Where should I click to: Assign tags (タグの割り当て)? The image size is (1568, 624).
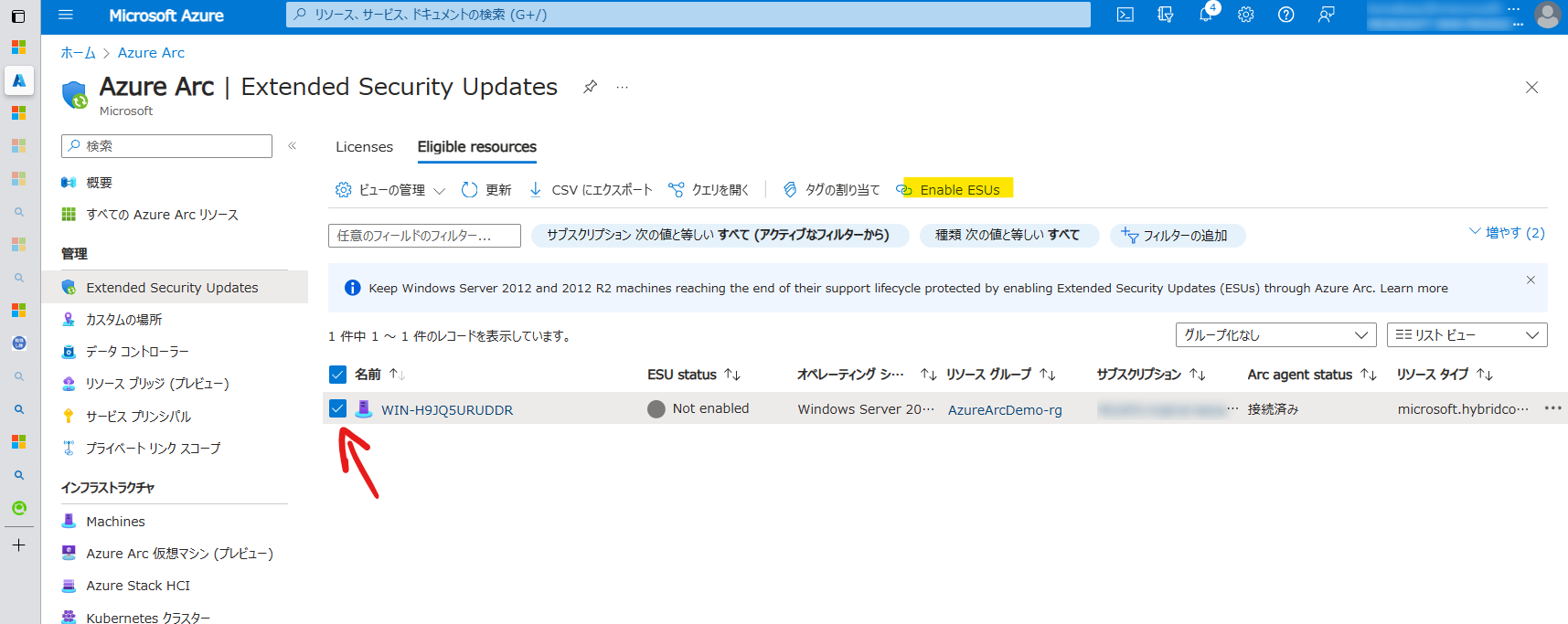coord(831,190)
